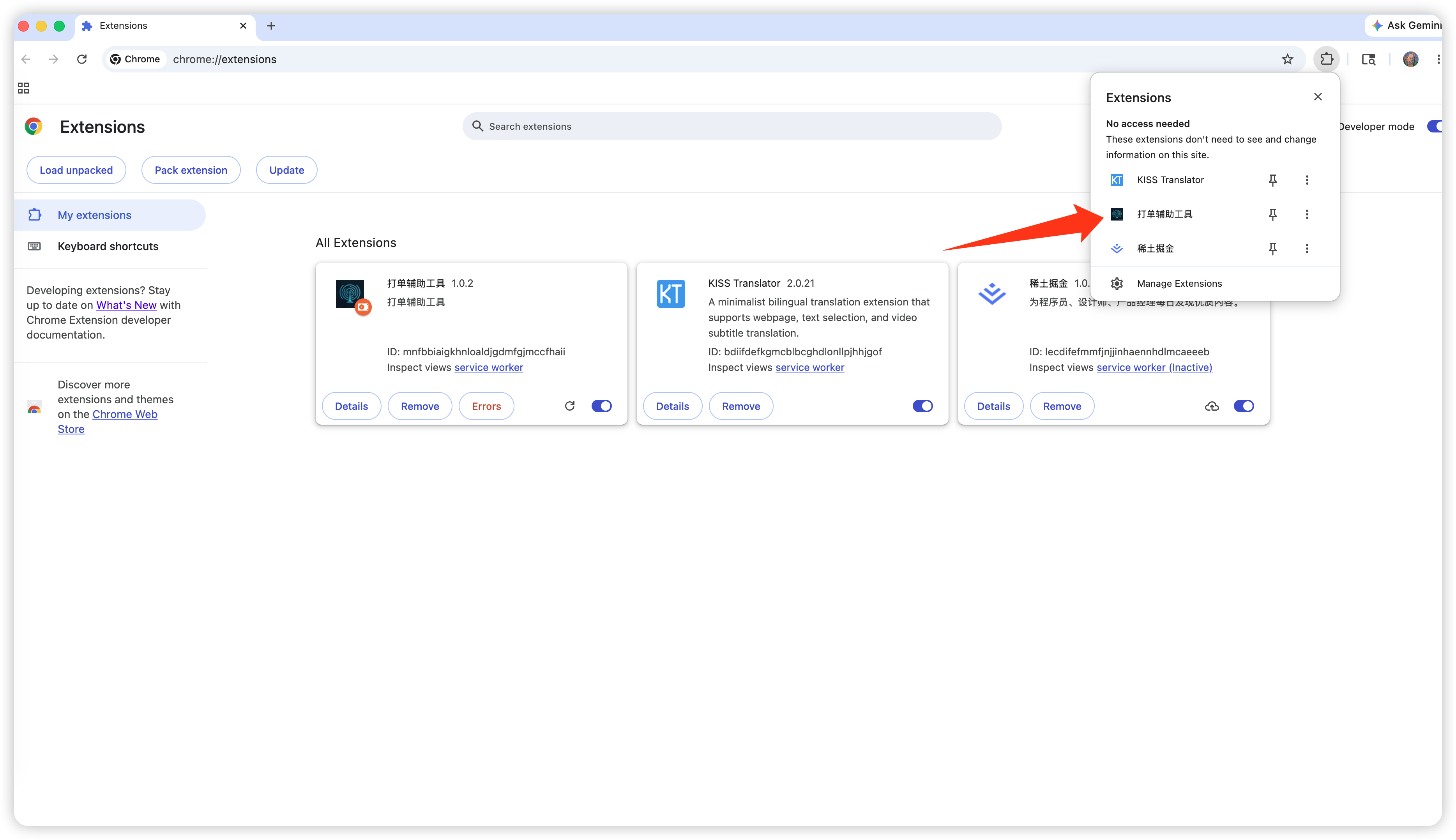The image size is (1456, 840).
Task: Inspect 打单辅助工具 service worker link
Action: 489,367
